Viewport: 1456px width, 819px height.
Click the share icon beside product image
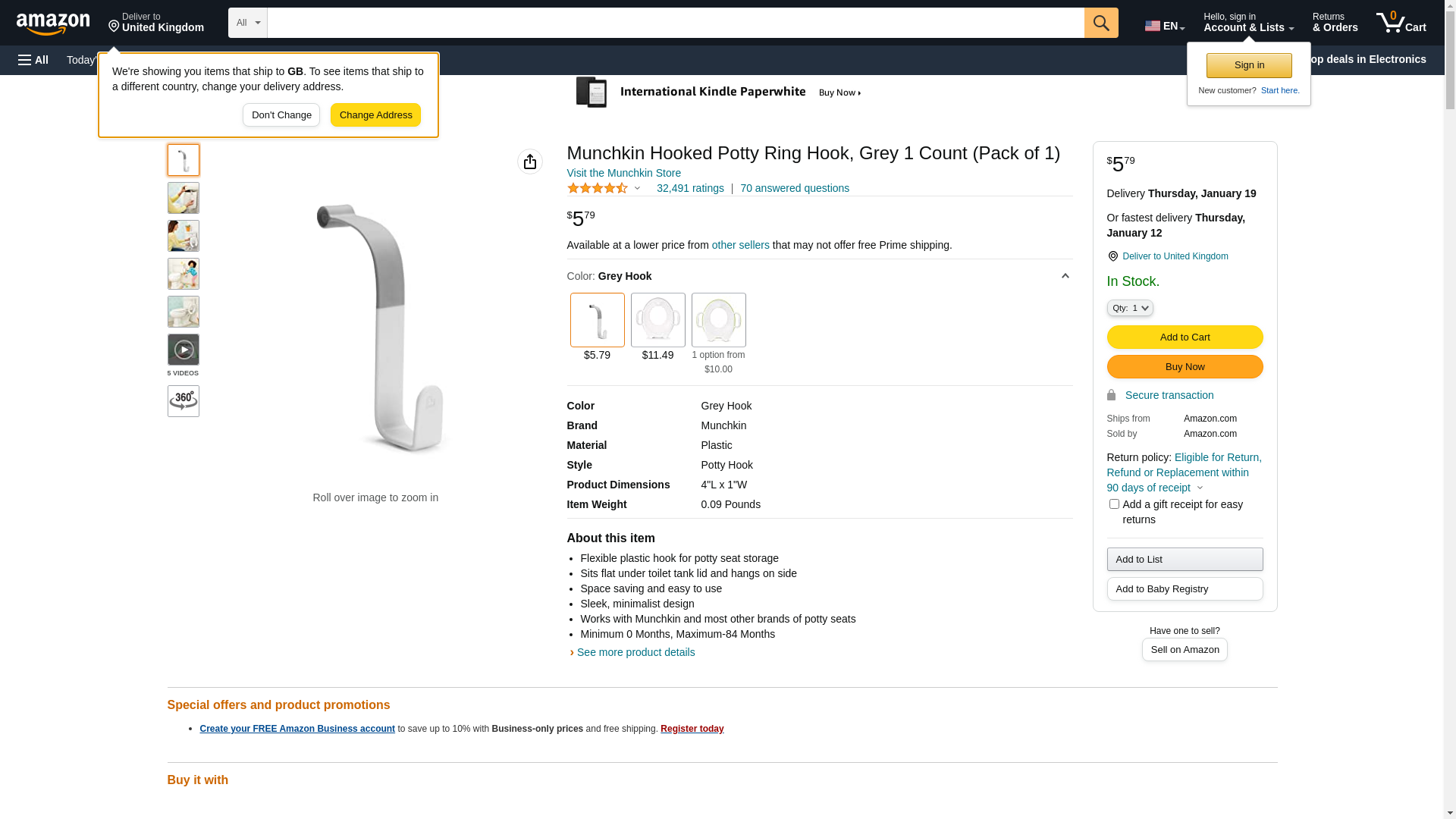[x=530, y=162]
